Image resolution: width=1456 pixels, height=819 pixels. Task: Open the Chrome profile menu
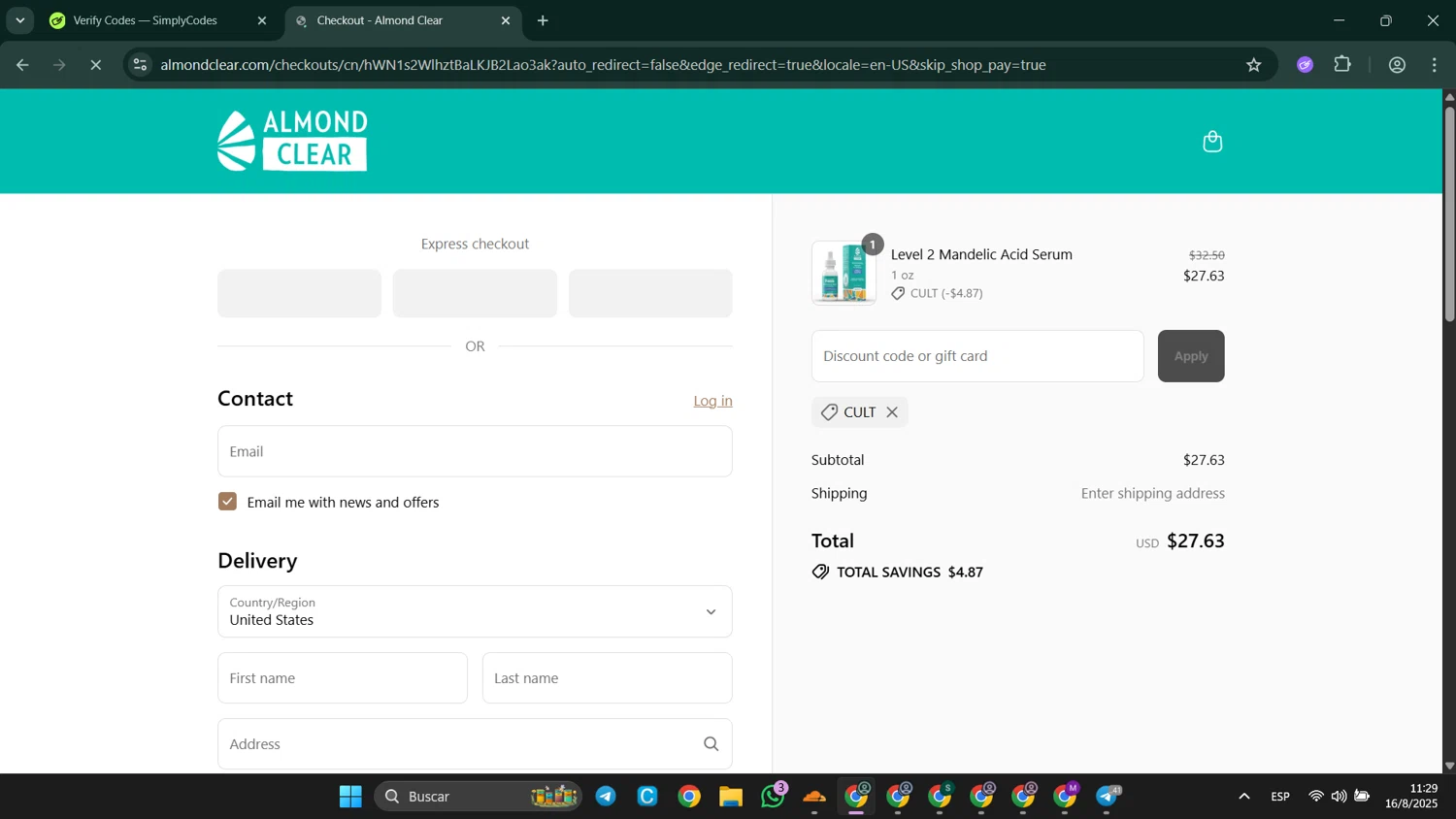(1398, 65)
